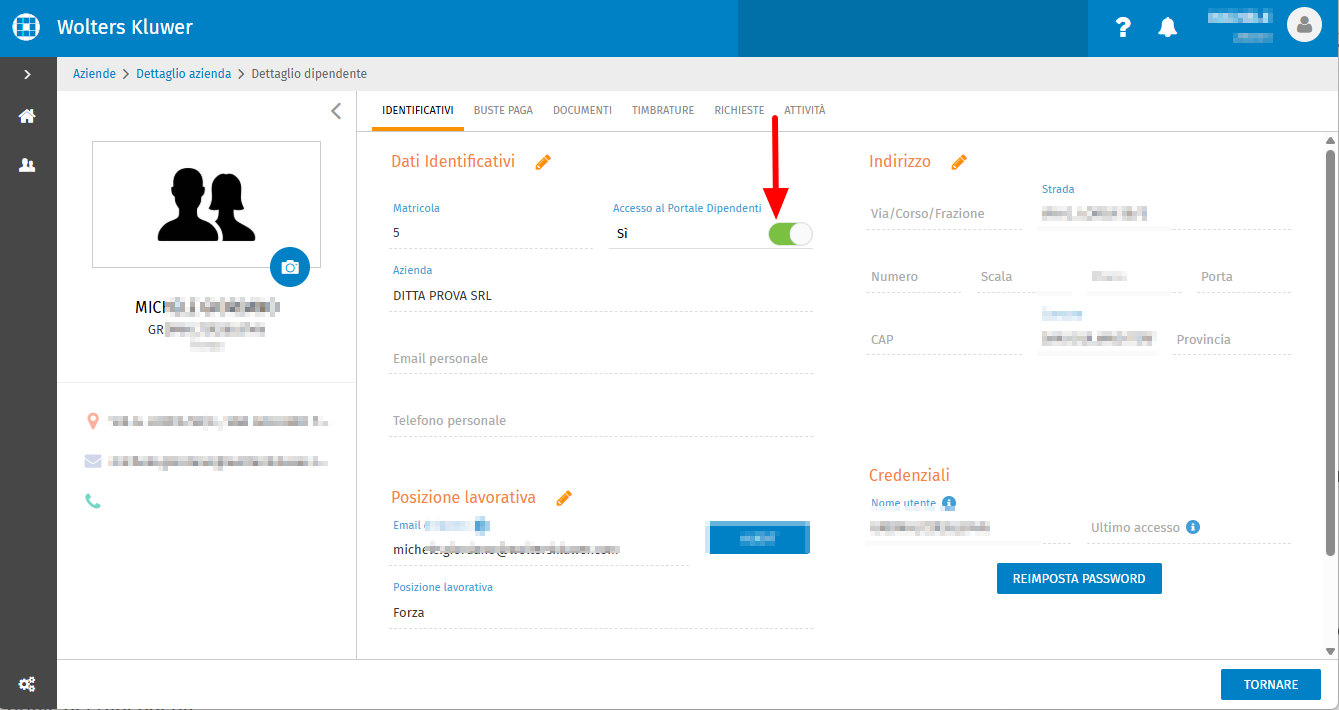
Task: Open the employees icon in sidebar
Action: tap(27, 165)
